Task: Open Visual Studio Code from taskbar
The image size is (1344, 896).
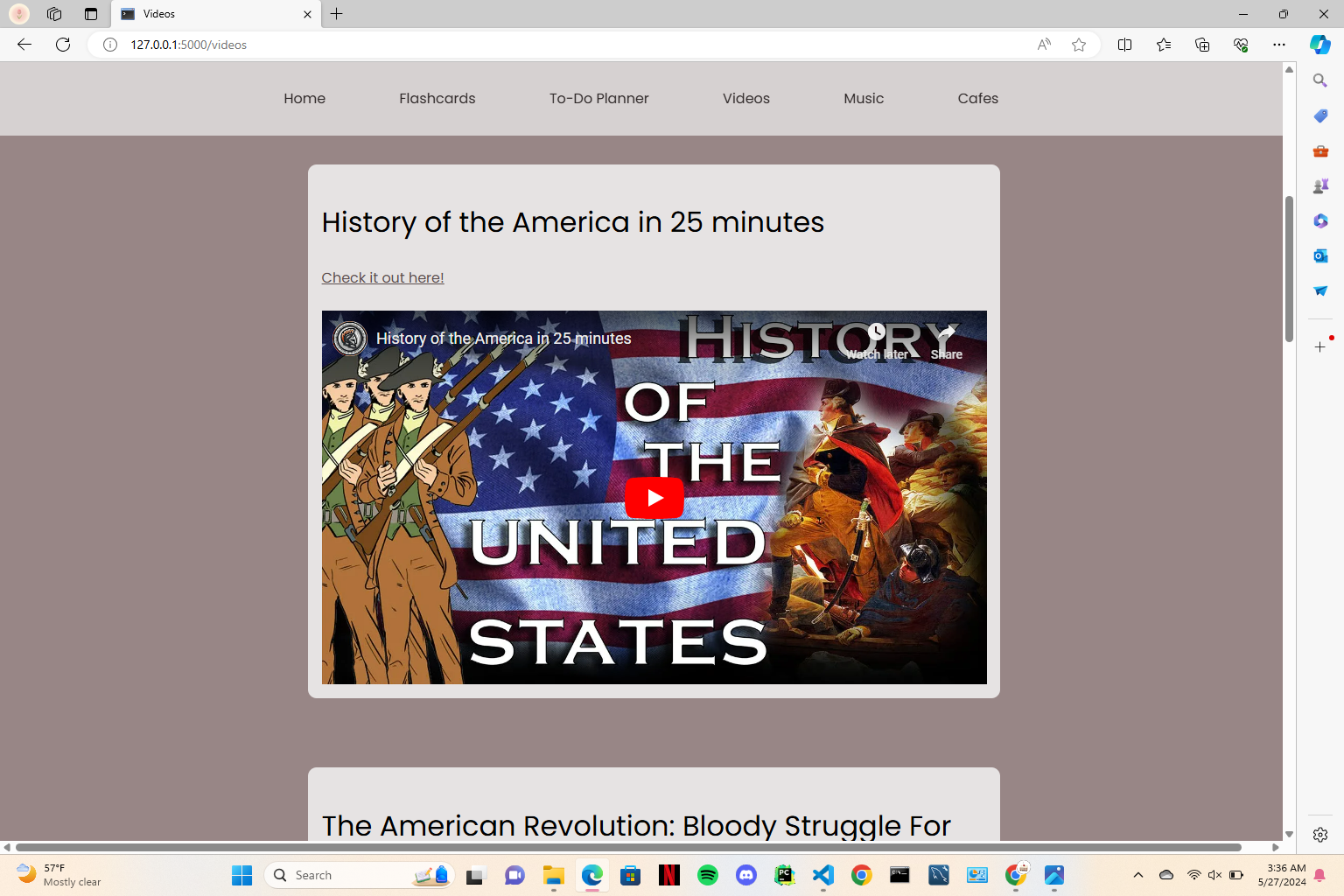Action: click(x=823, y=875)
